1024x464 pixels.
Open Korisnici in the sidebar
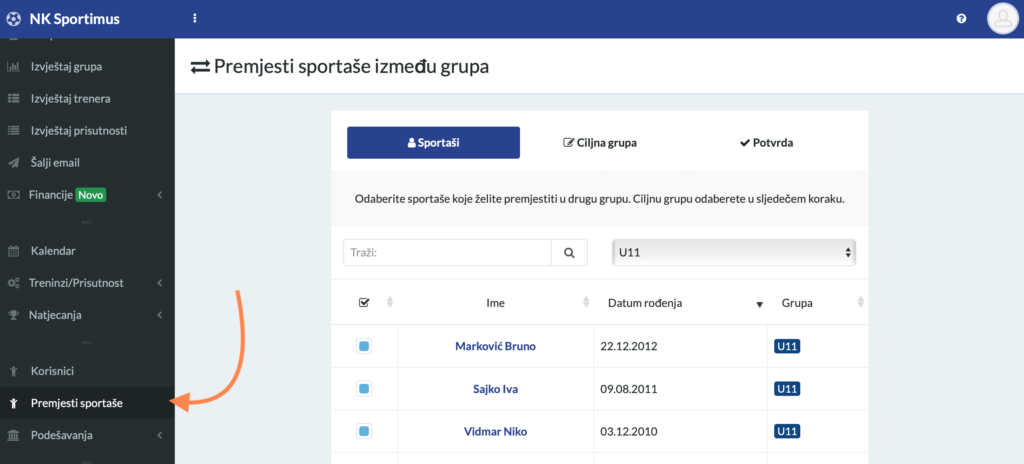click(52, 371)
